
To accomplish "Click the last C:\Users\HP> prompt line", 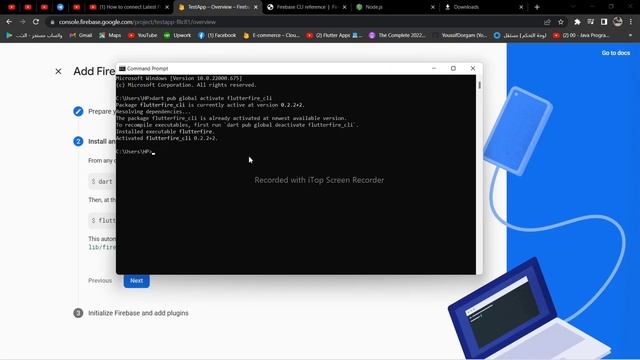I will pos(136,151).
